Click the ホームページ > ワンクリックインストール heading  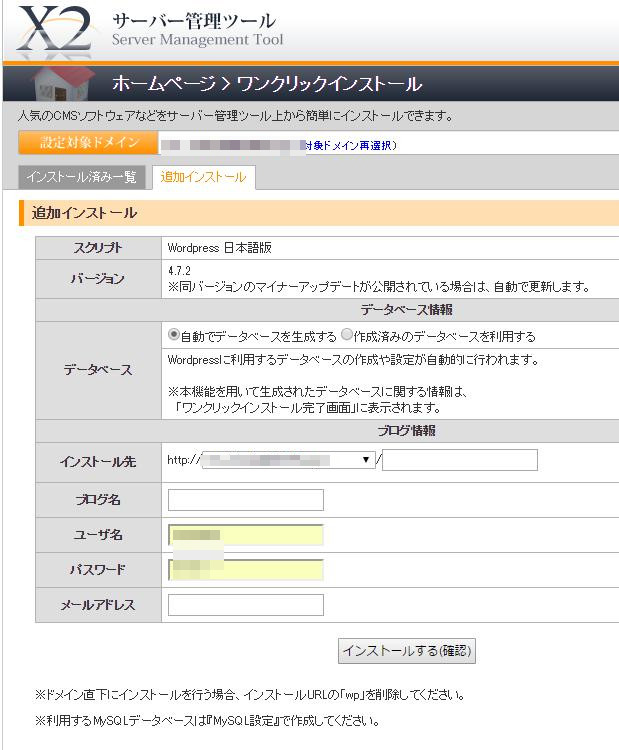point(267,84)
